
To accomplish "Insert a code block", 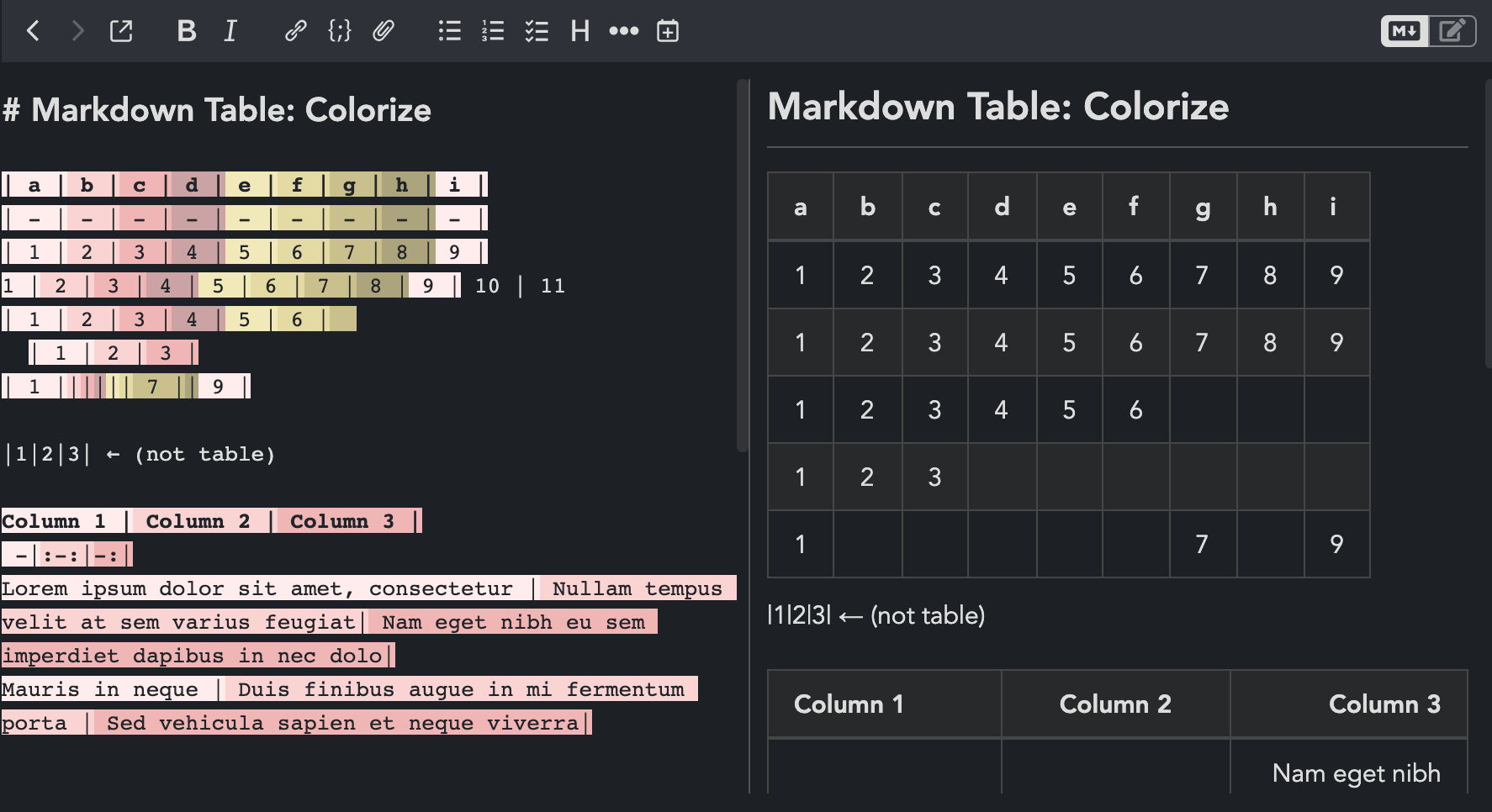I will (x=339, y=31).
